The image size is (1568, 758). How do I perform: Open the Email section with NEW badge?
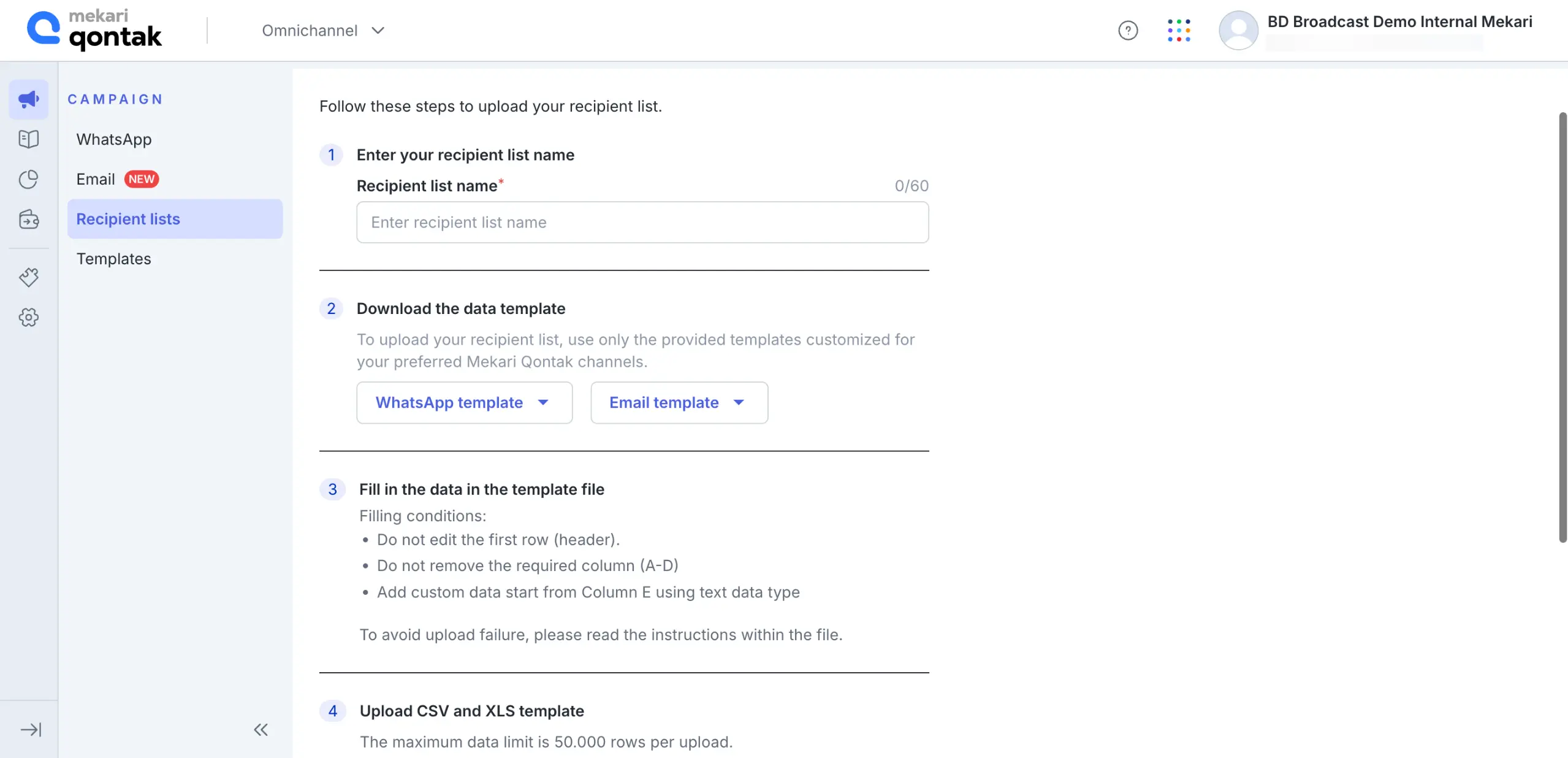coord(96,179)
